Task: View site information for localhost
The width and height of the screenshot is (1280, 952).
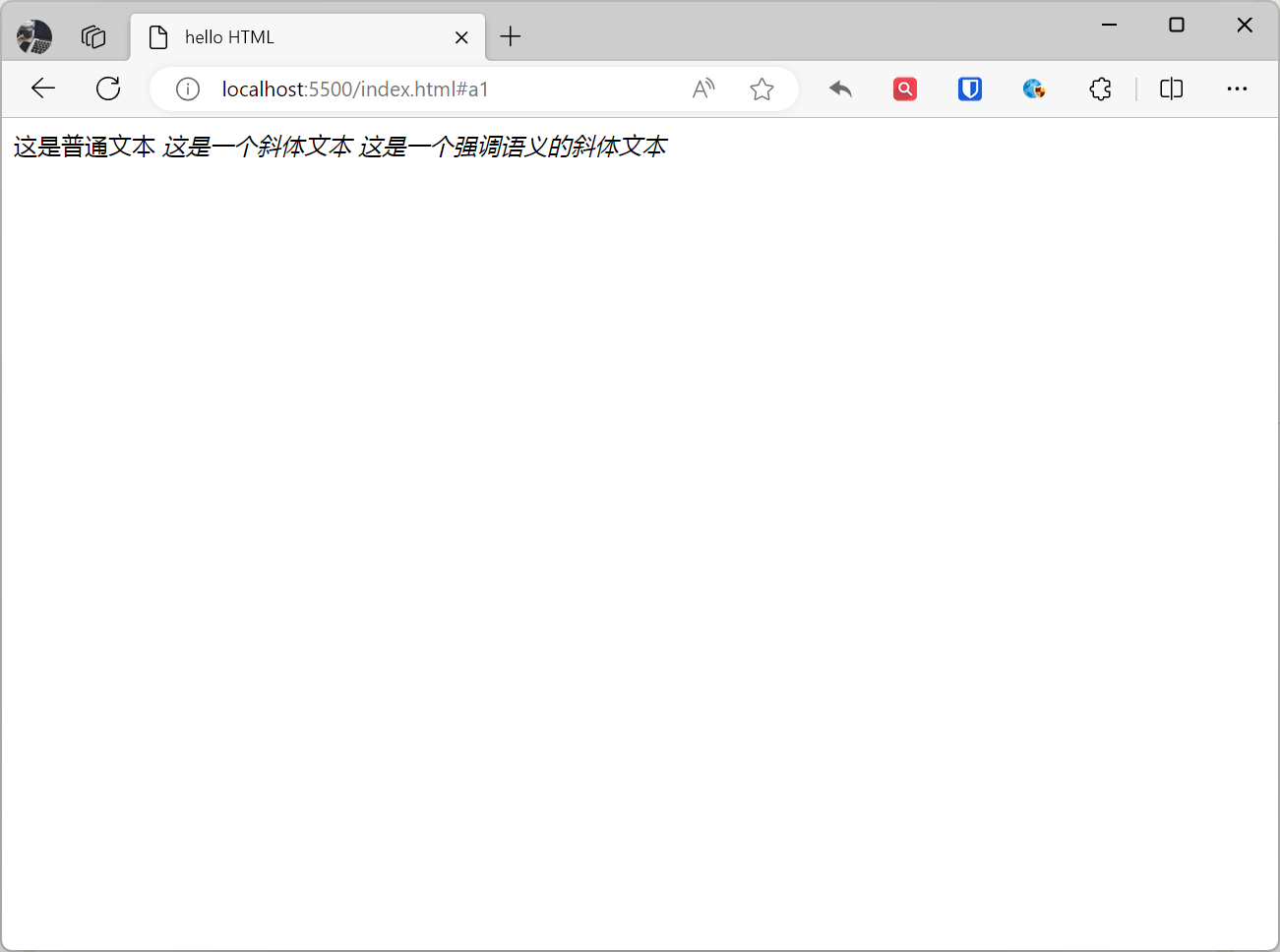Action: pos(187,89)
